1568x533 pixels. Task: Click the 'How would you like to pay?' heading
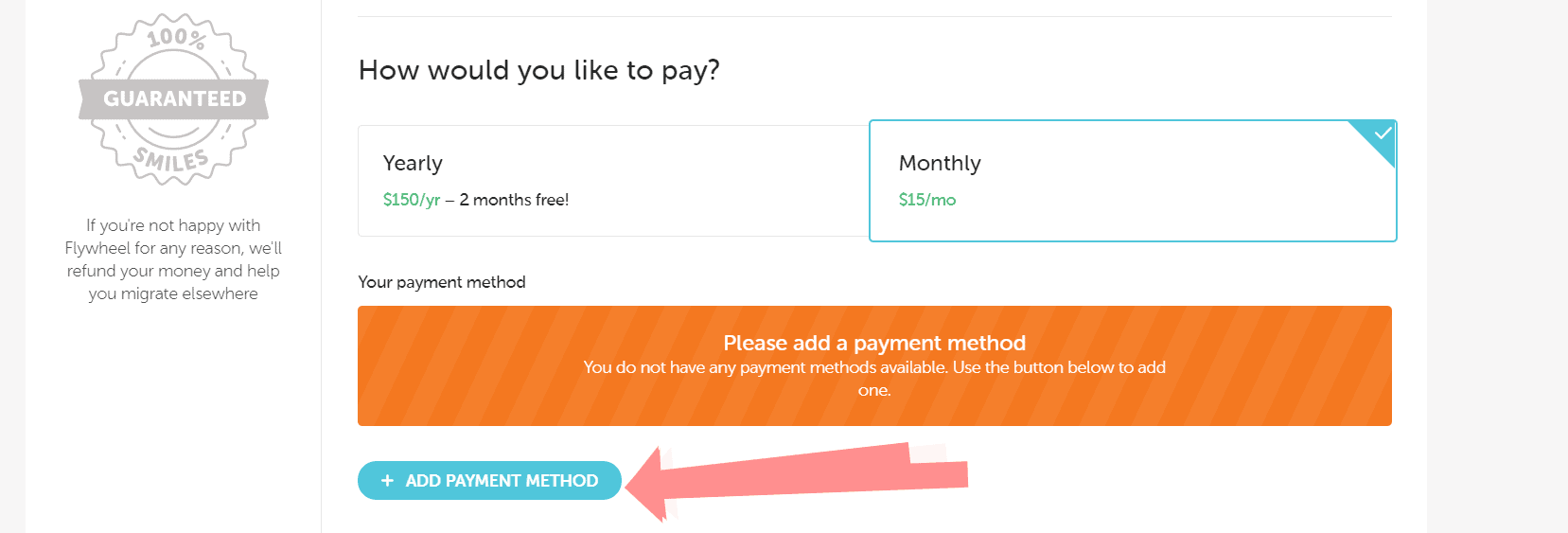pos(539,70)
